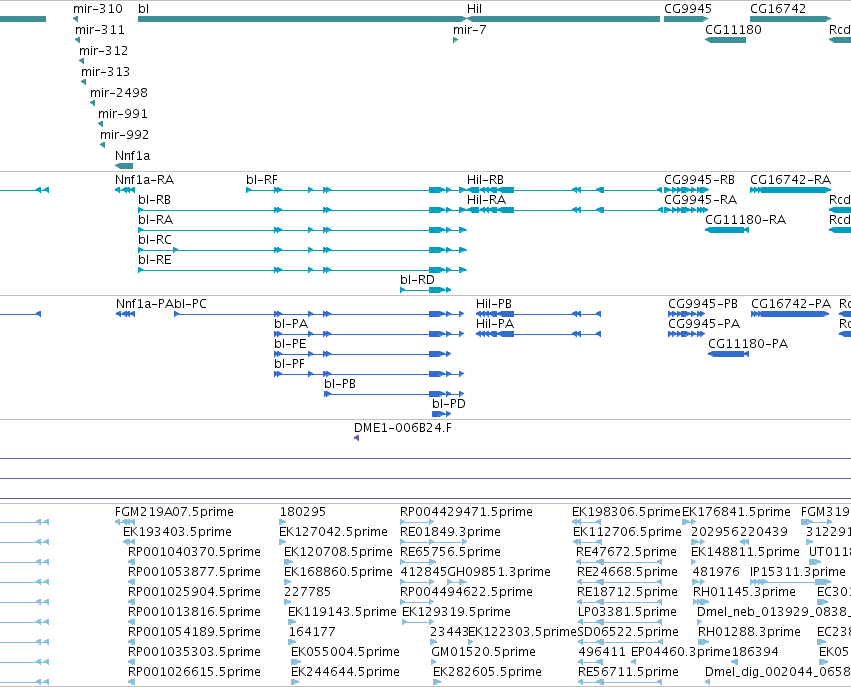851x687 pixels.
Task: Select the GM01520.5prime EST label
Action: [484, 652]
